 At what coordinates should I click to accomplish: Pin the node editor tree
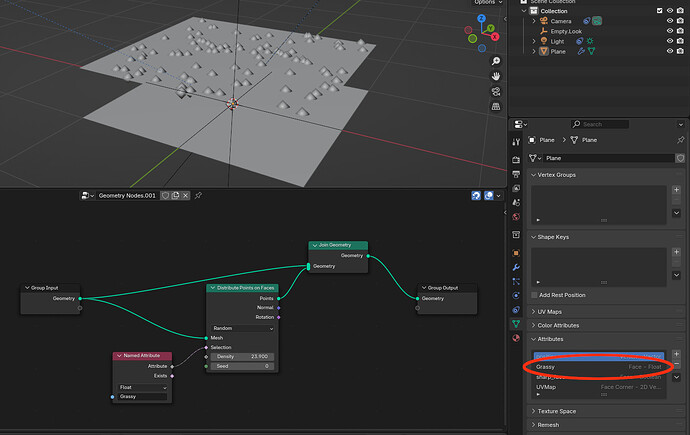point(198,195)
